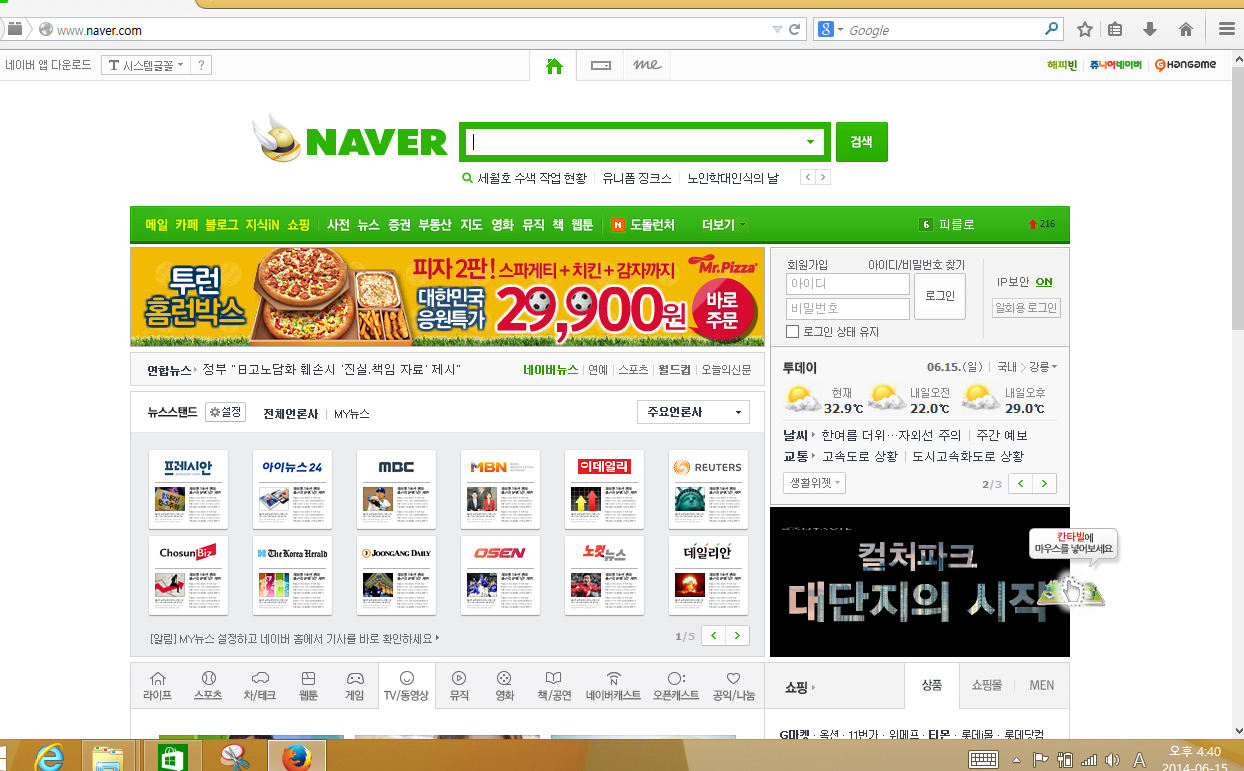Open the 공익/나눔 category icon
Screen dimensions: 1244x771
[x=734, y=686]
